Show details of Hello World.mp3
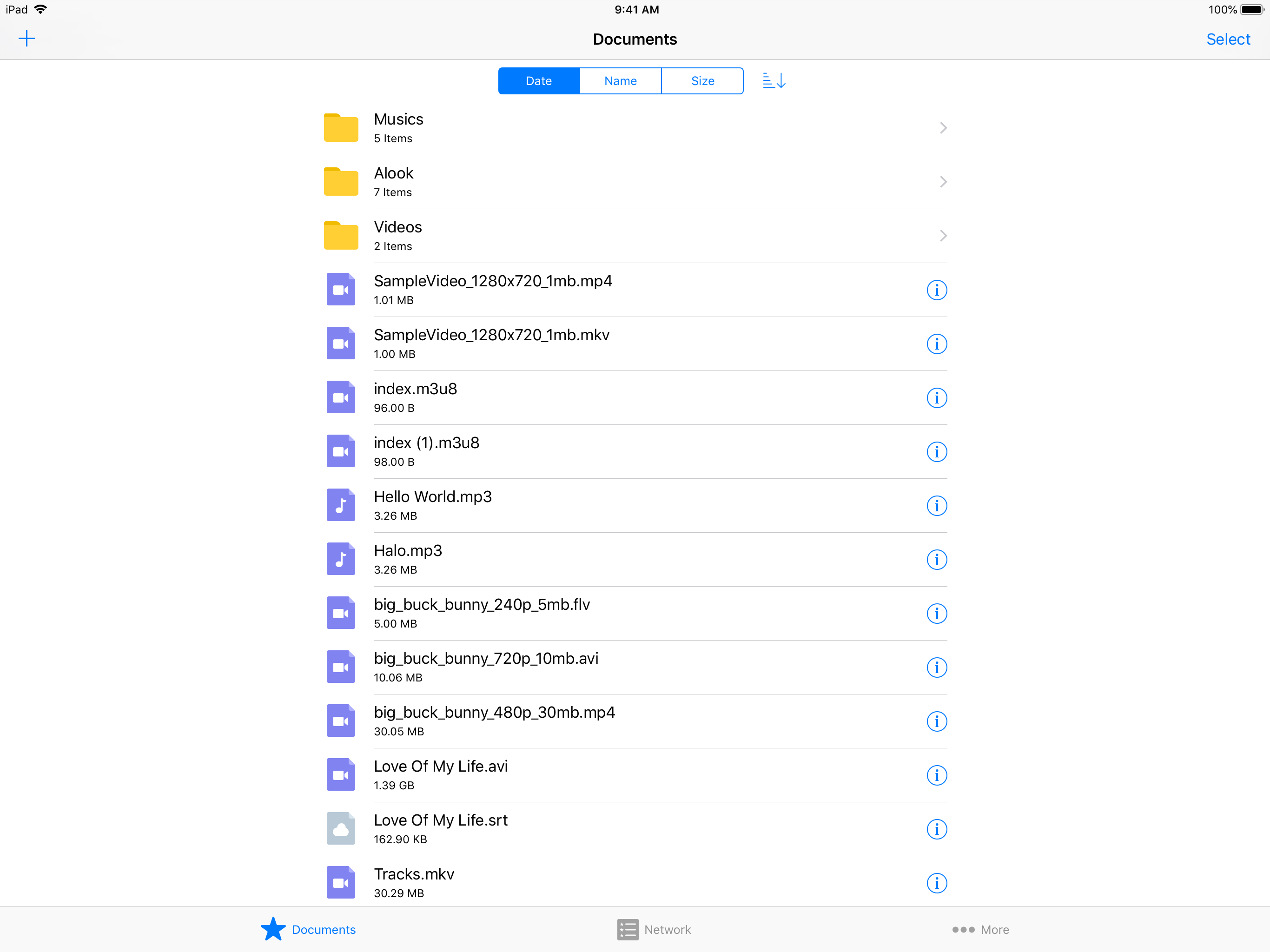1270x952 pixels. click(x=936, y=506)
